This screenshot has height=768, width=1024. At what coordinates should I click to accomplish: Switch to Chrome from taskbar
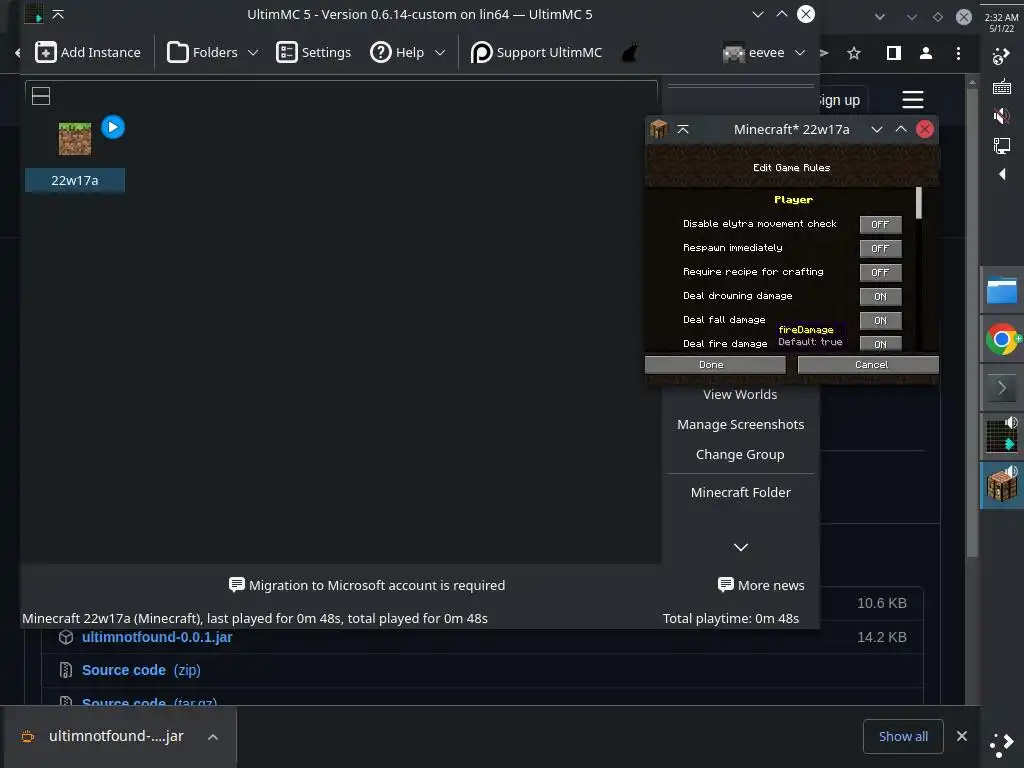pyautogui.click(x=1002, y=340)
